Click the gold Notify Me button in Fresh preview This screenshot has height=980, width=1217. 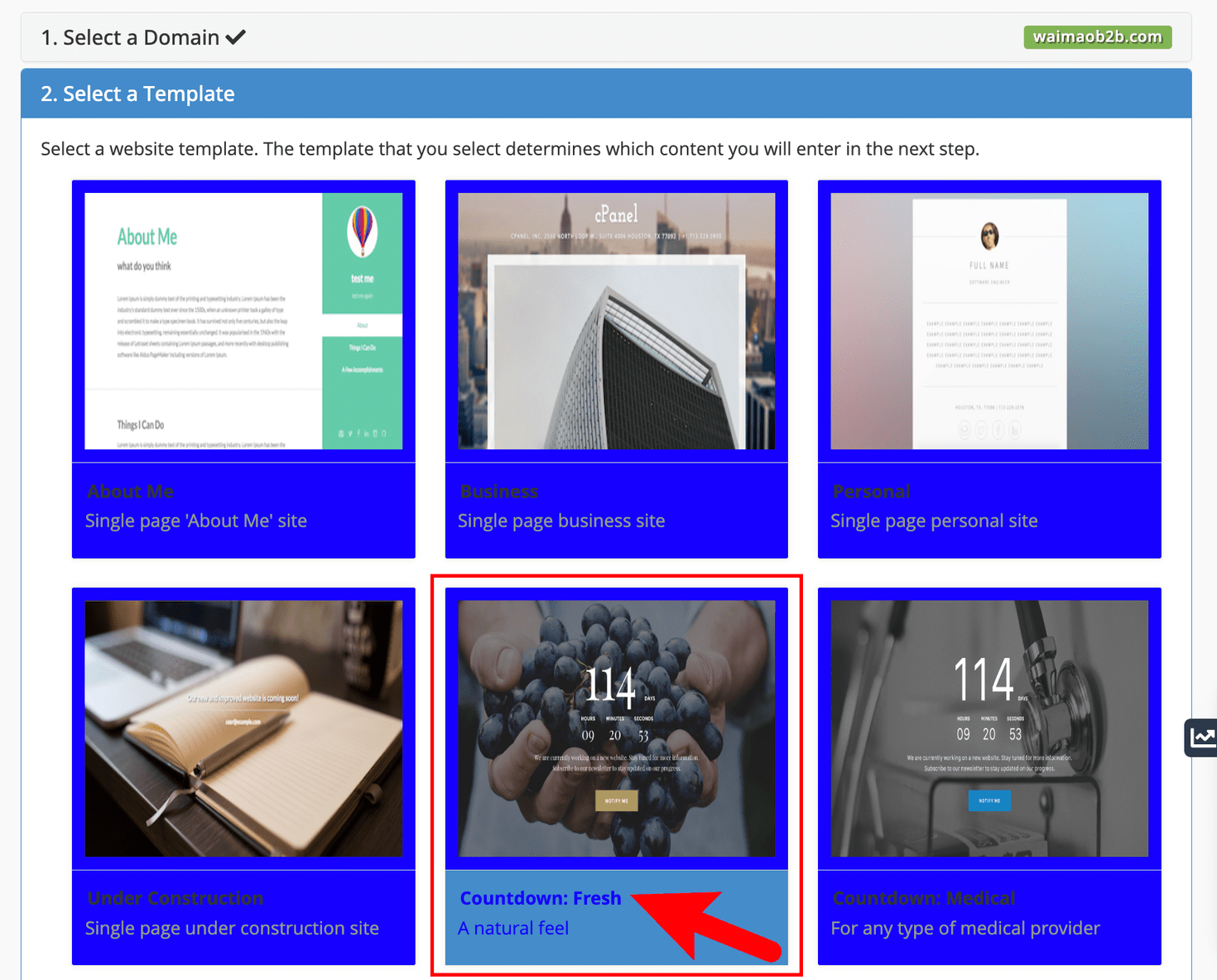[616, 800]
